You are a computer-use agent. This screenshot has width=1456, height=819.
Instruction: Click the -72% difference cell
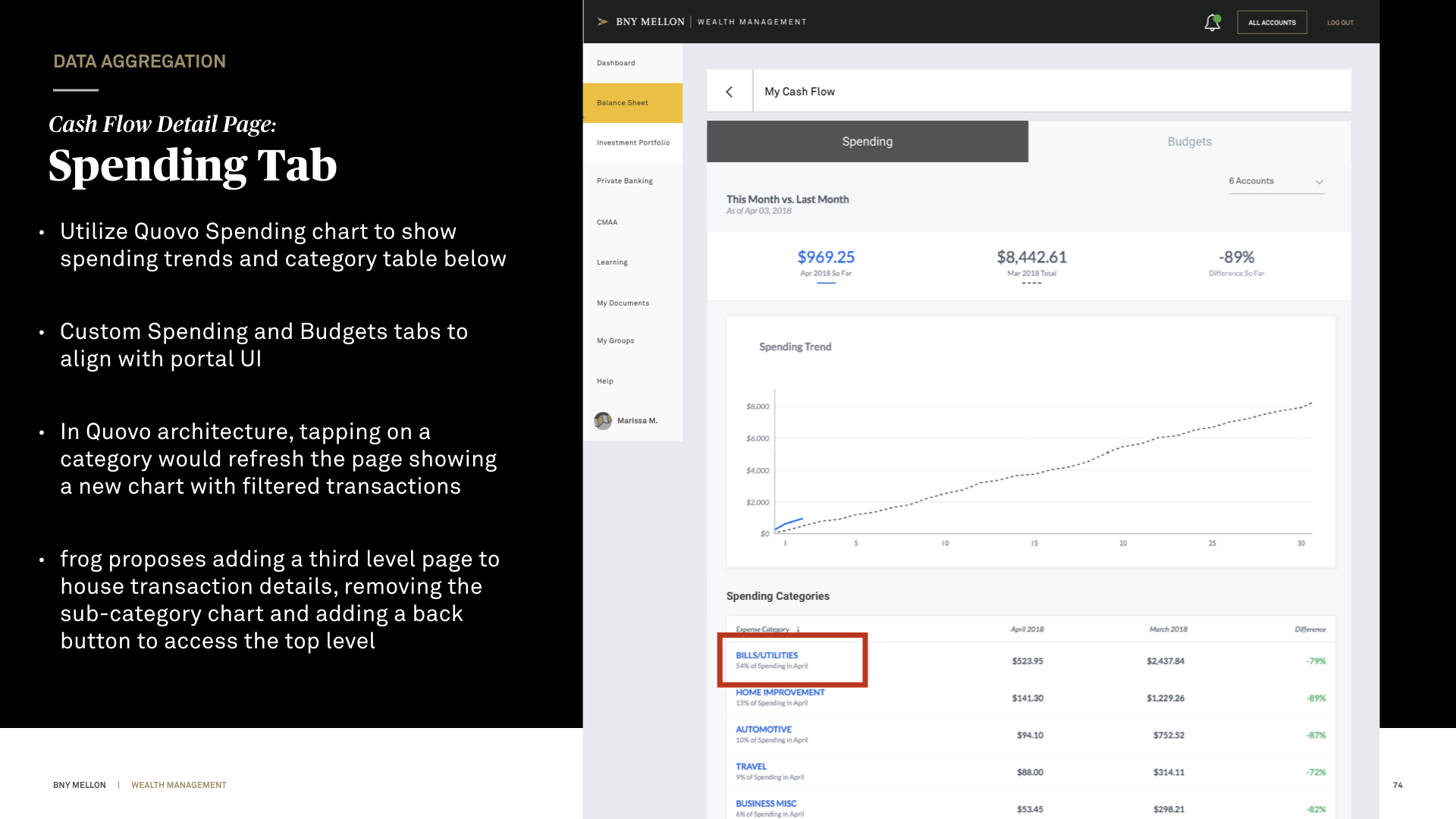coord(1316,773)
